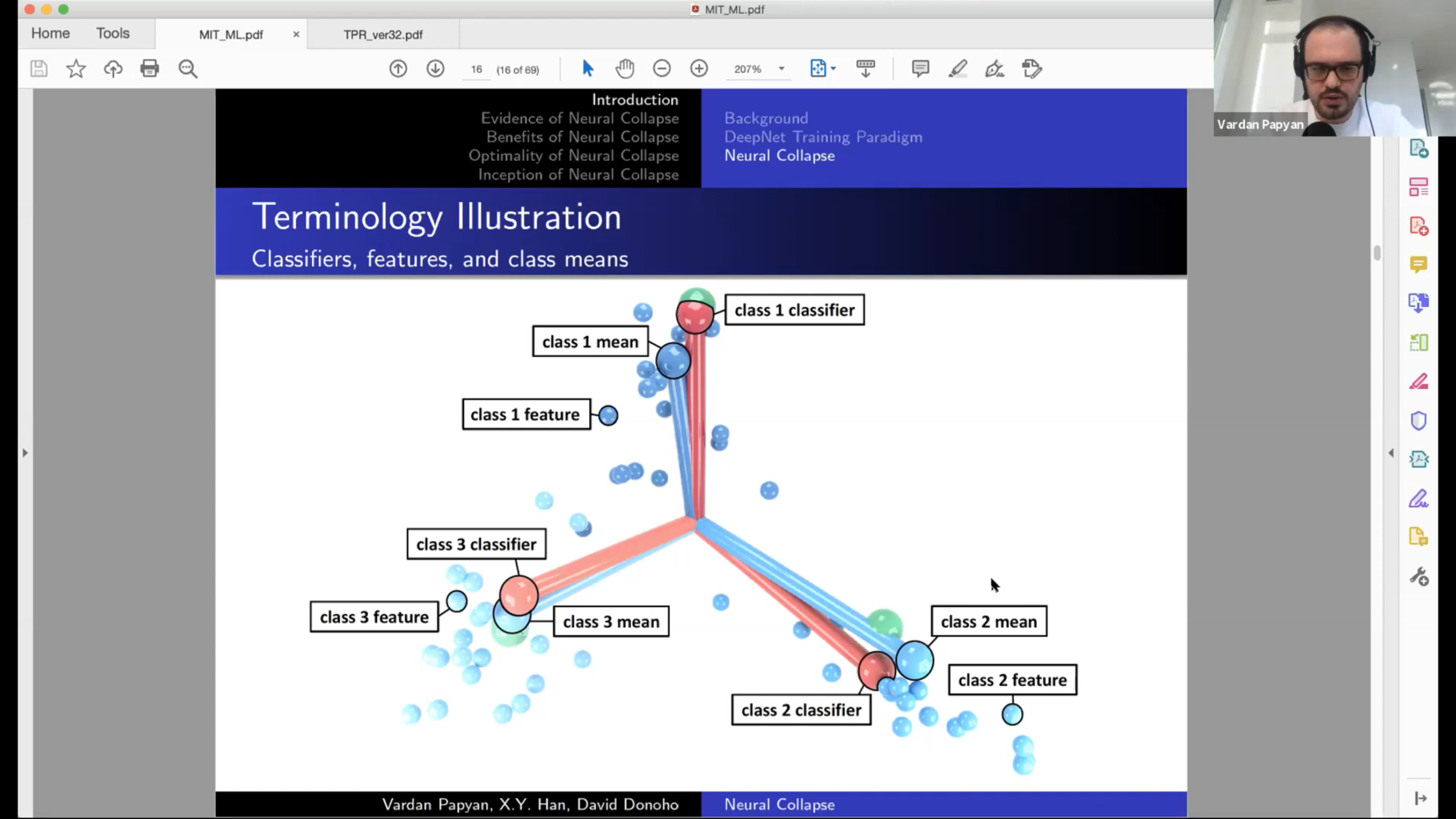Go to next page arrow

435,69
